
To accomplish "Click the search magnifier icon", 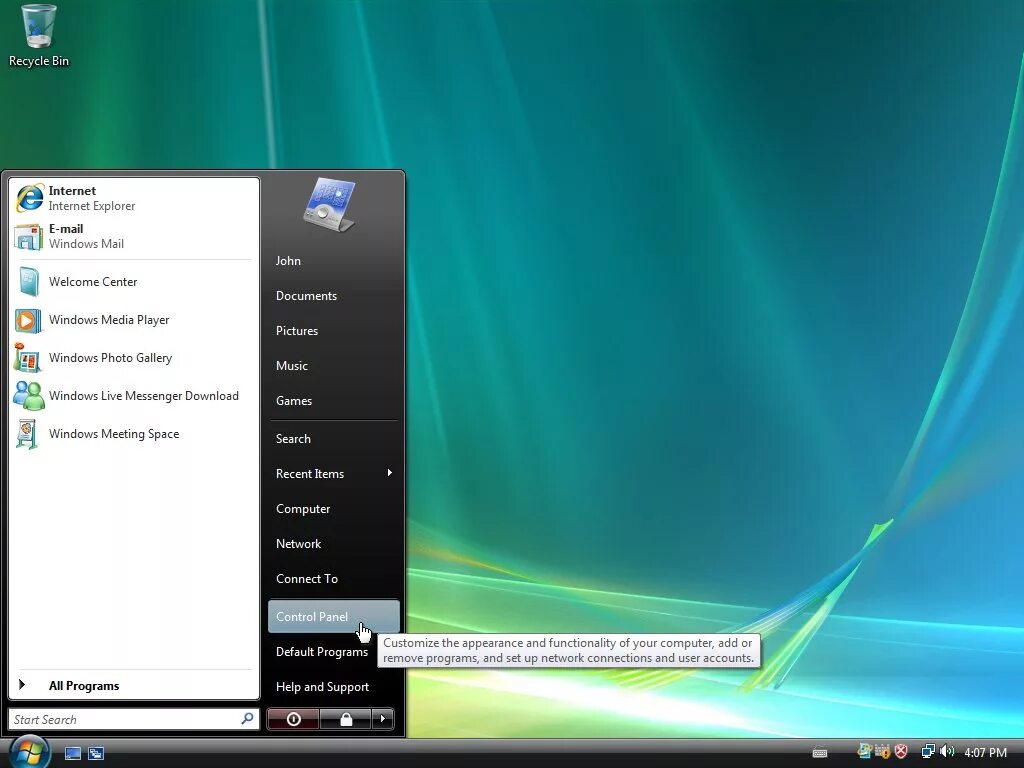I will (248, 719).
